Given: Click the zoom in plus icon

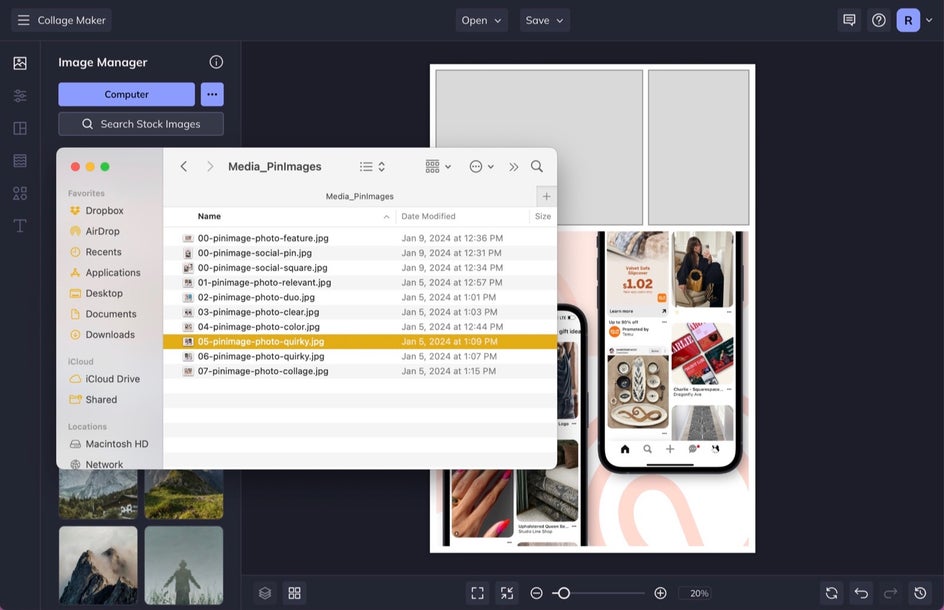Looking at the screenshot, I should [660, 593].
